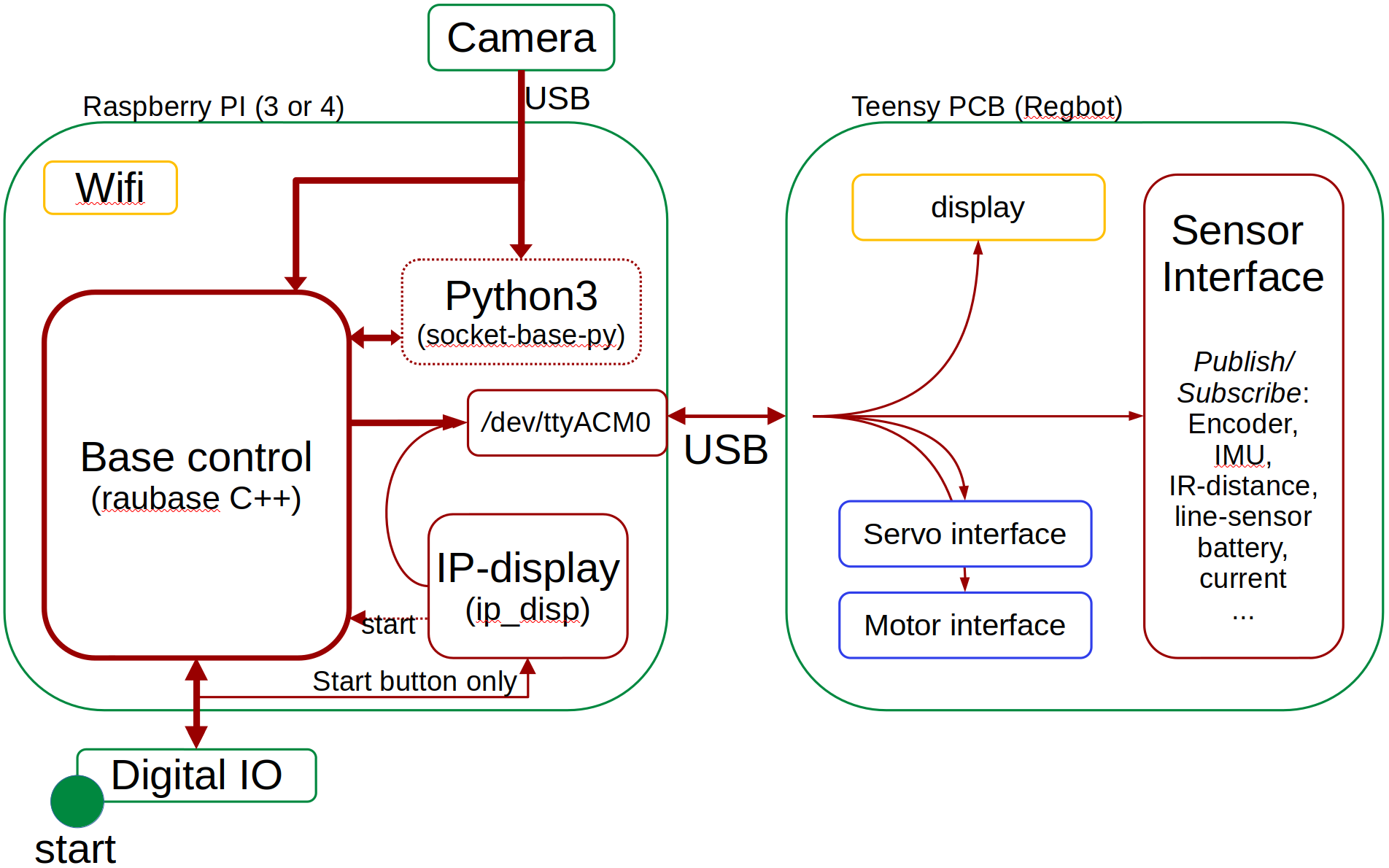Screen dimensions: 1389x868
Task: Click the Base control raubase block
Action: [196, 475]
